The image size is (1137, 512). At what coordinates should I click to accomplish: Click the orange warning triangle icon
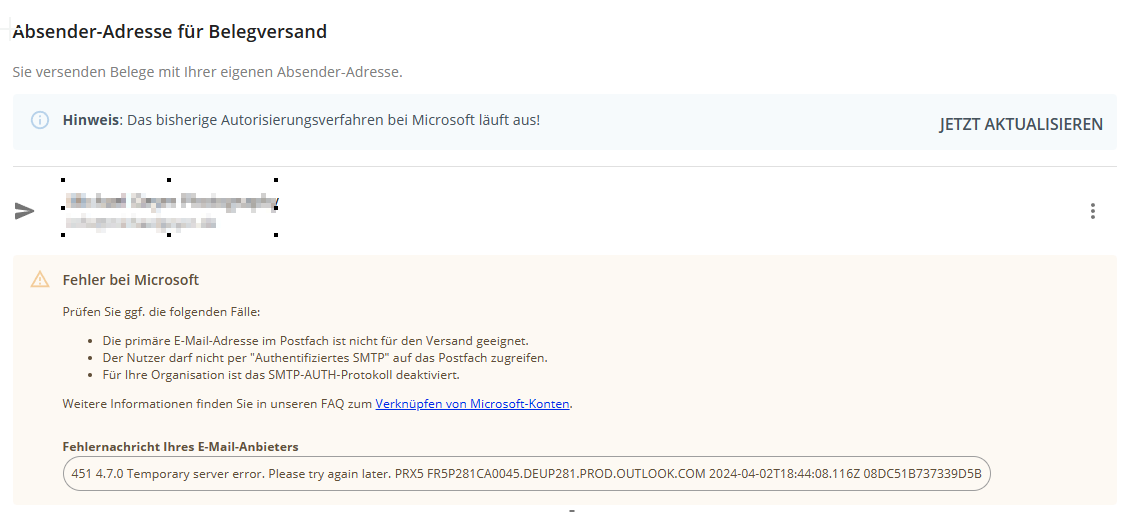coord(40,280)
